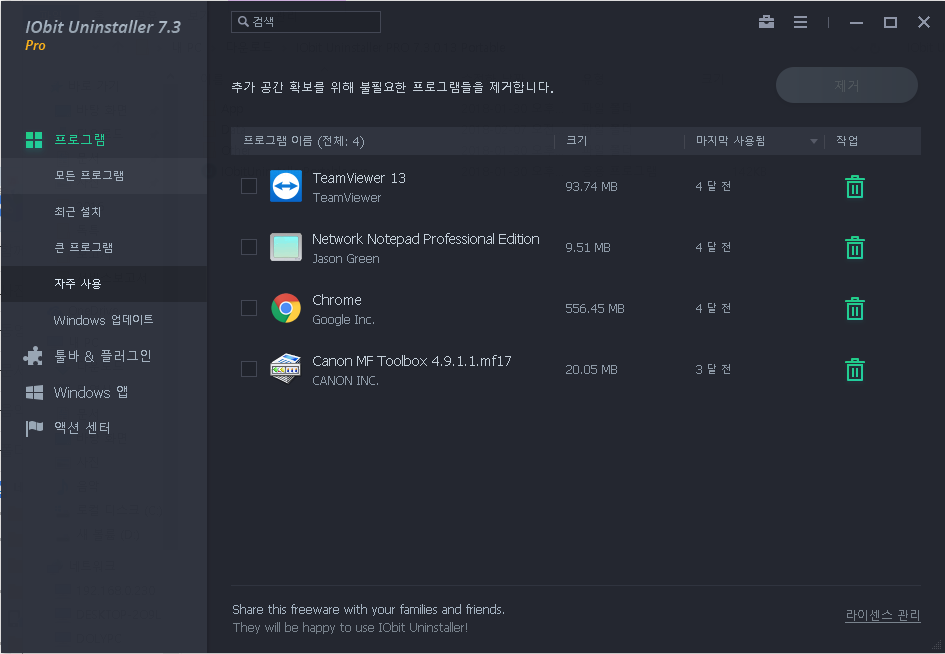Click the 작업 column header

pyautogui.click(x=847, y=141)
